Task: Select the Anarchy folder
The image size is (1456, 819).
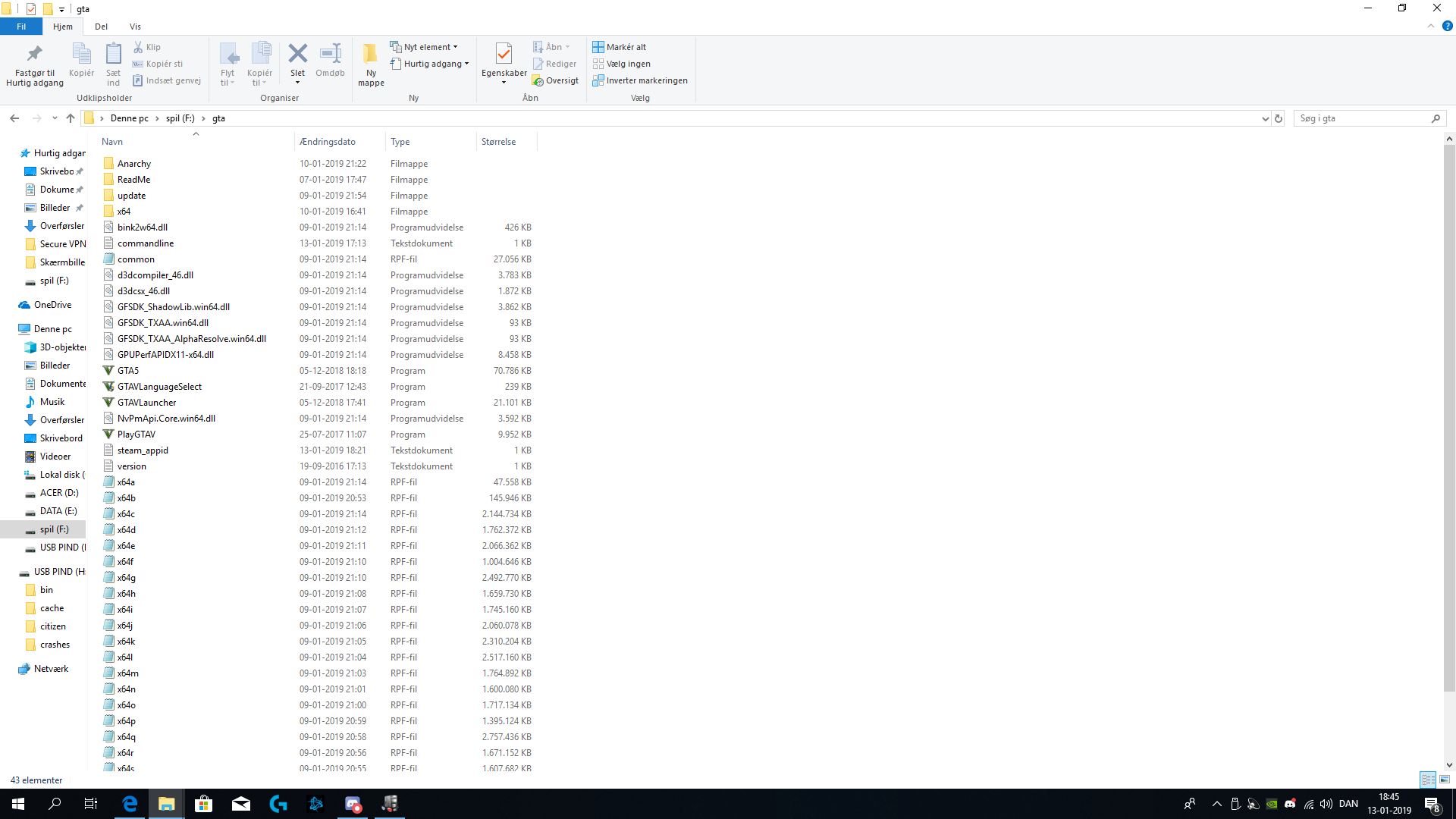Action: pyautogui.click(x=133, y=164)
